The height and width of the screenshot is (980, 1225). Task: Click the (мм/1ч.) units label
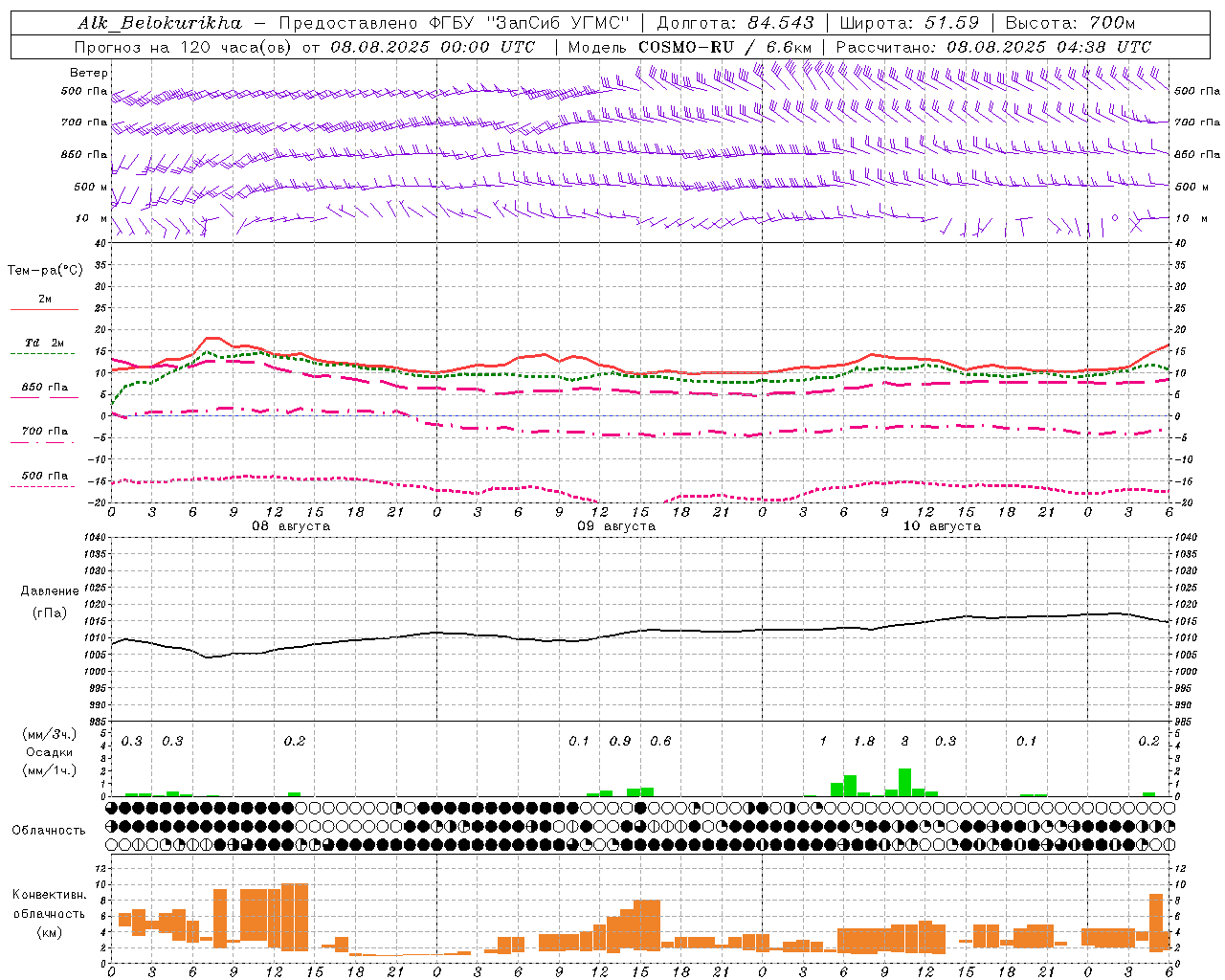(x=50, y=770)
